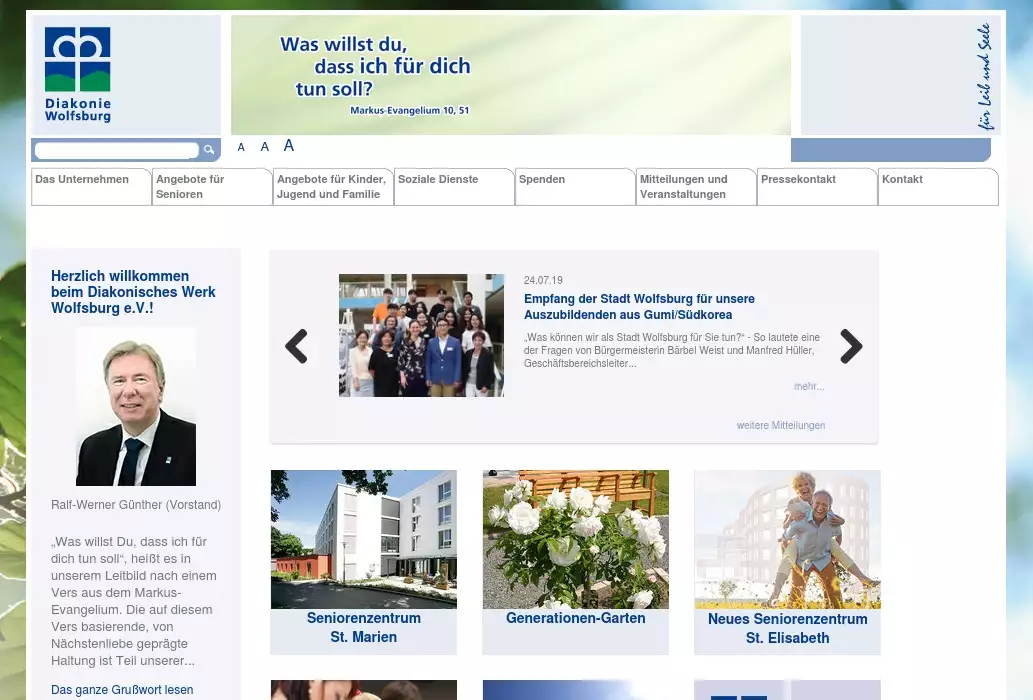The image size is (1033, 700).
Task: Open the Seniorenzentrum St. Marien tile
Action: click(x=363, y=562)
